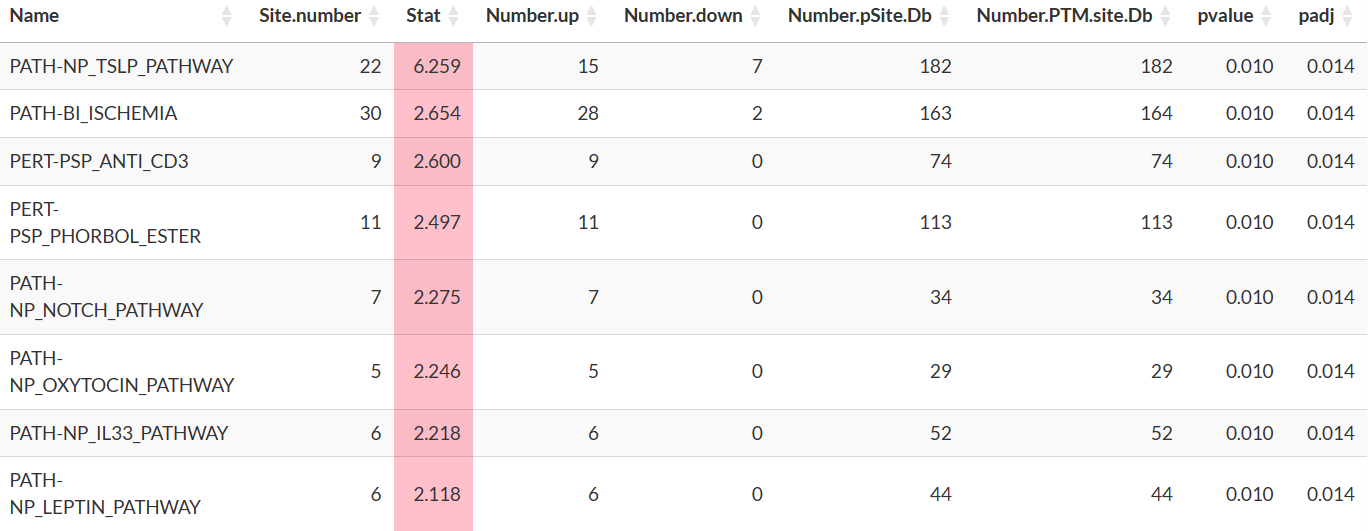The height and width of the screenshot is (531, 1368).
Task: Click the PERT-PSP_ANTI_CD3 entry
Action: coord(99,161)
